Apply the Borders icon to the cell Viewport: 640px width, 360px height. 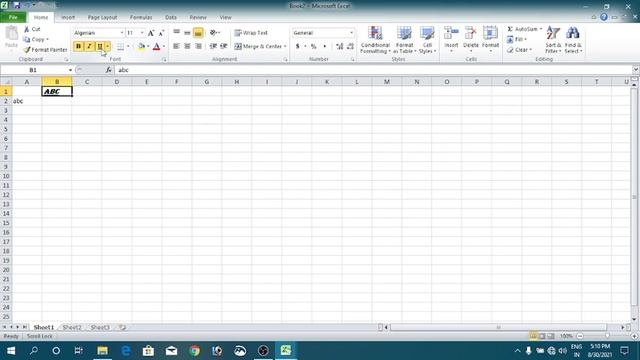click(120, 47)
